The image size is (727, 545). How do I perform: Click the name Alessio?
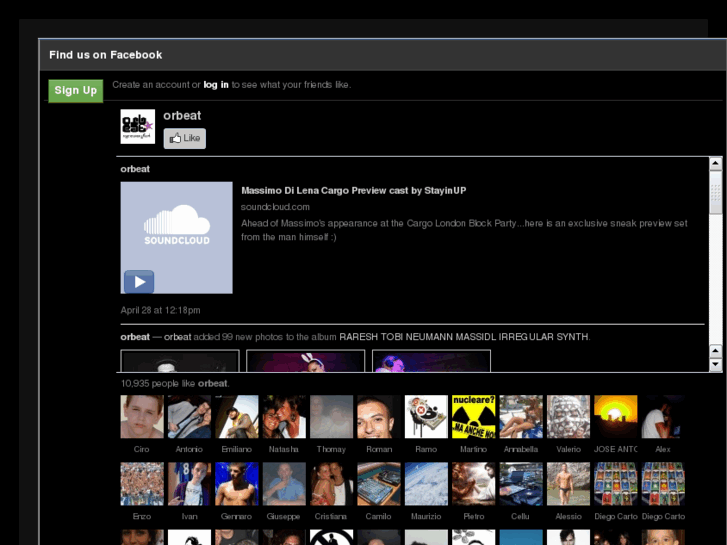[568, 516]
